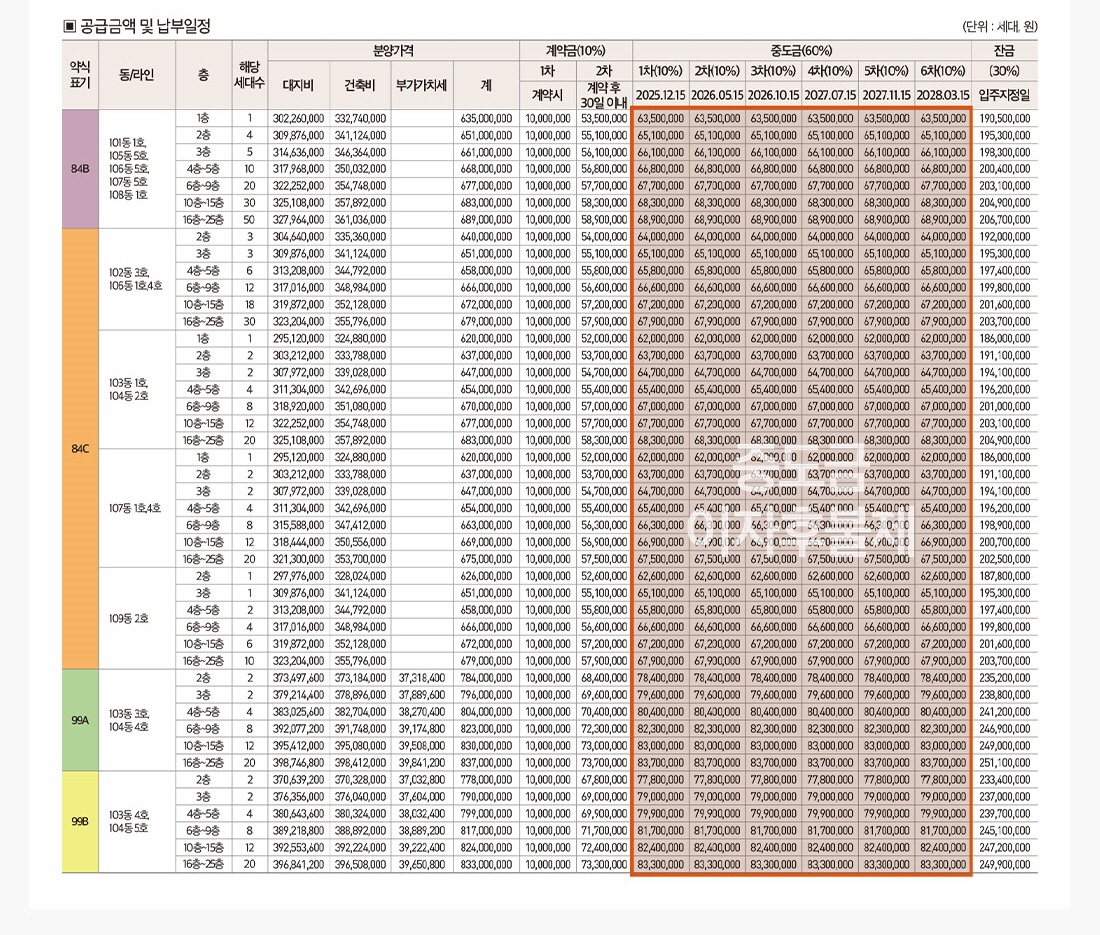This screenshot has height=935, width=1100.
Task: Select the 동/라인 column header
Action: [x=137, y=74]
